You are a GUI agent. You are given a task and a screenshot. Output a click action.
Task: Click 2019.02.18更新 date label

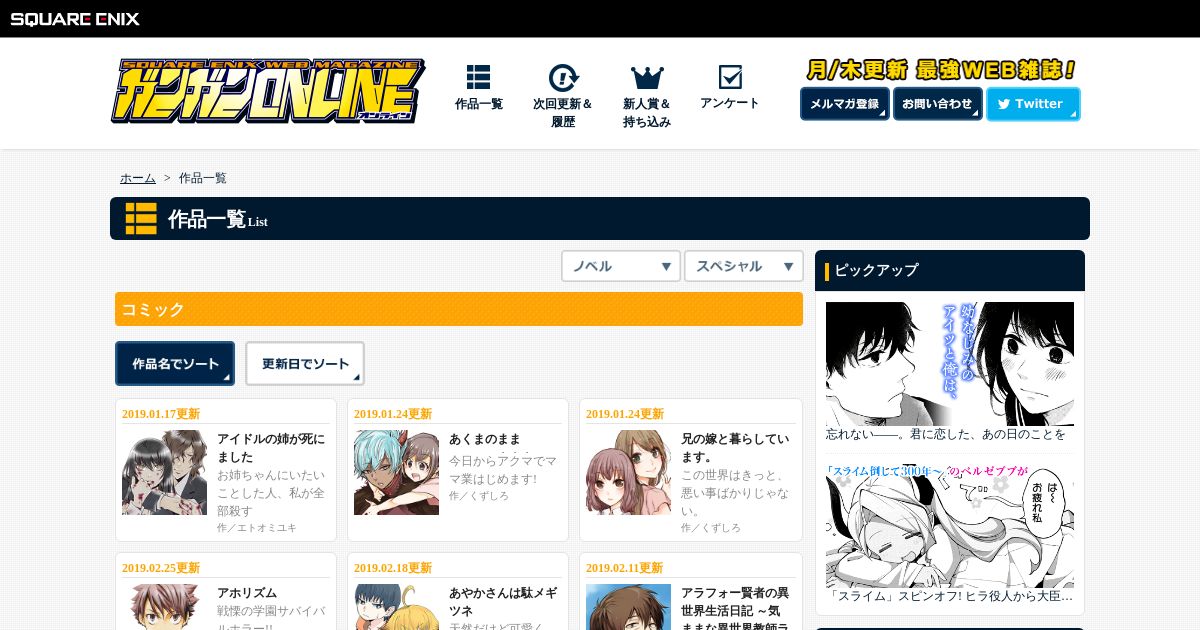(x=393, y=568)
